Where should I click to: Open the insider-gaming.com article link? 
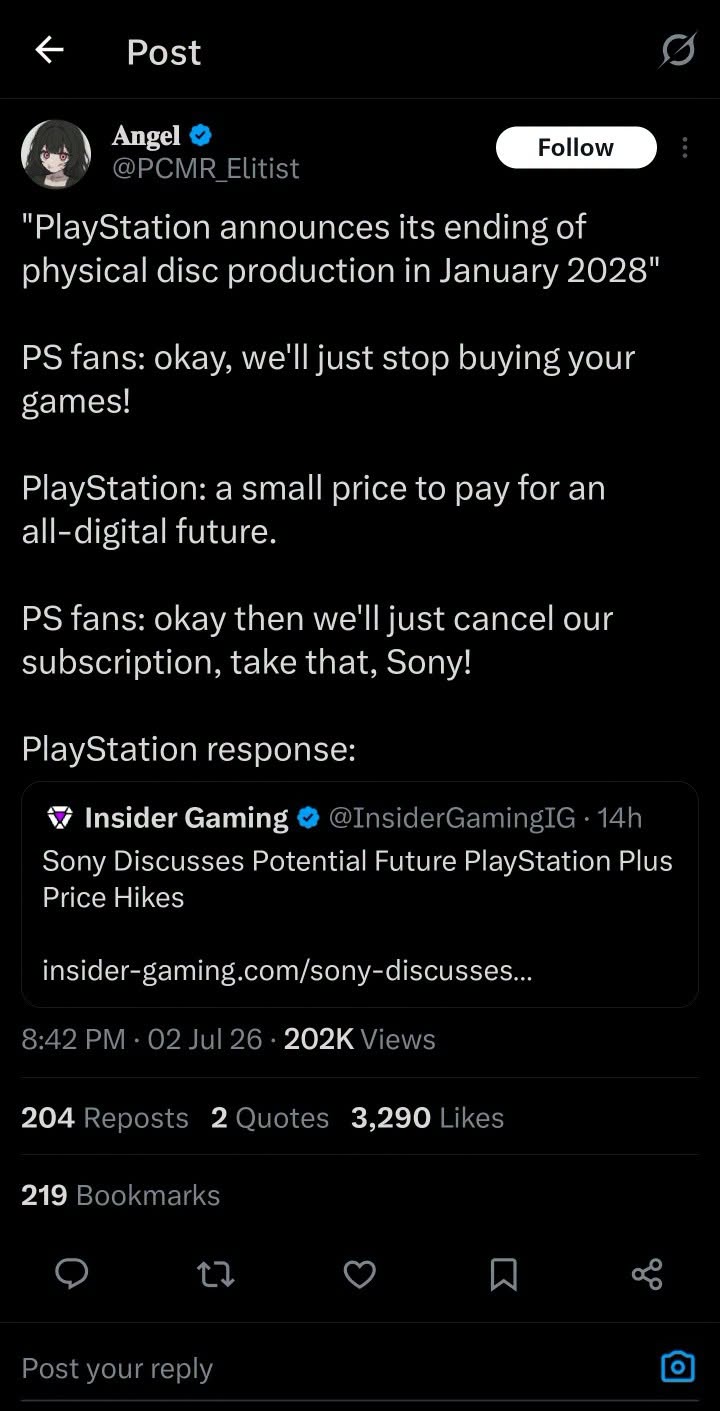(287, 970)
